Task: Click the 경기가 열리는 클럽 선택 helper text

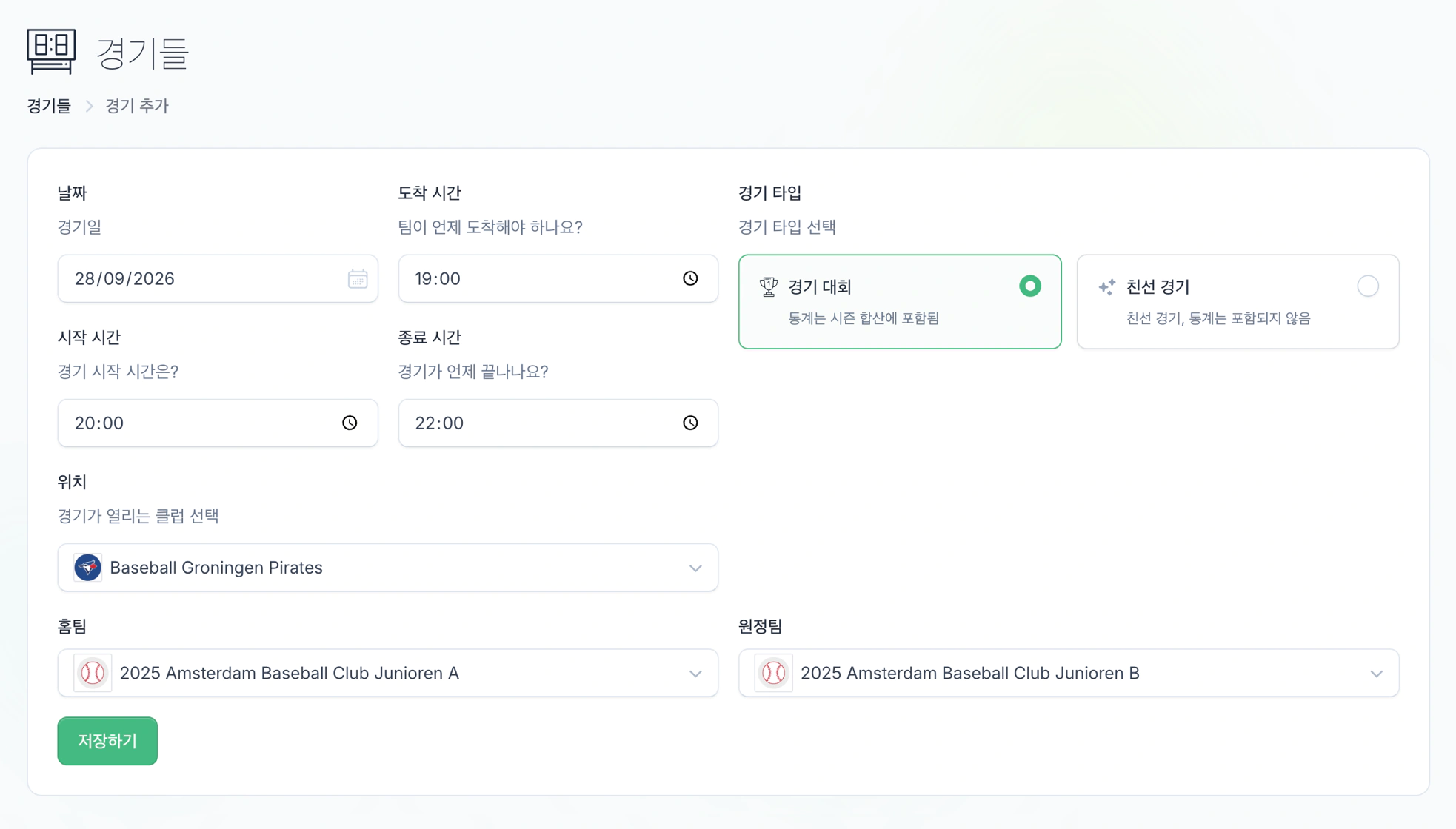Action: coord(138,516)
